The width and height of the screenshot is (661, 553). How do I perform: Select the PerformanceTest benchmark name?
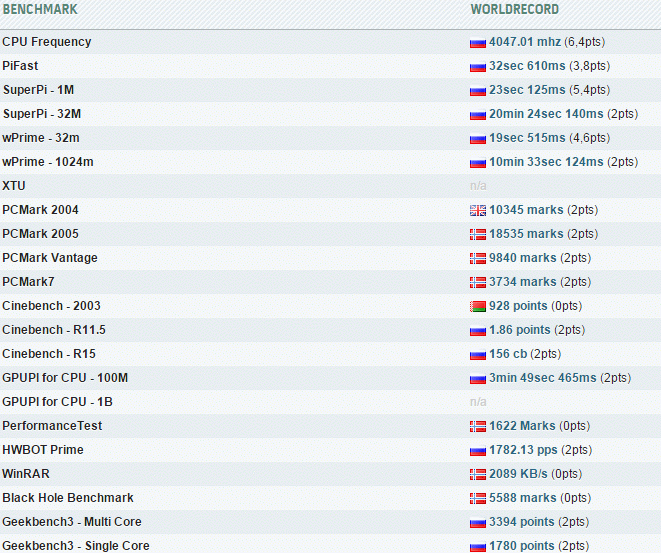click(52, 426)
